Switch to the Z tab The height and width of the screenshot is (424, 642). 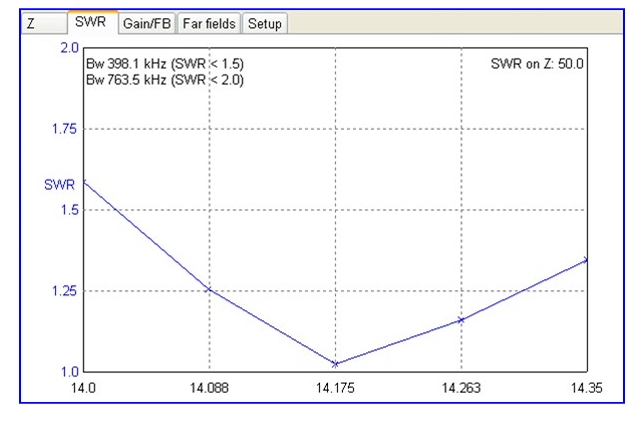tap(32, 22)
